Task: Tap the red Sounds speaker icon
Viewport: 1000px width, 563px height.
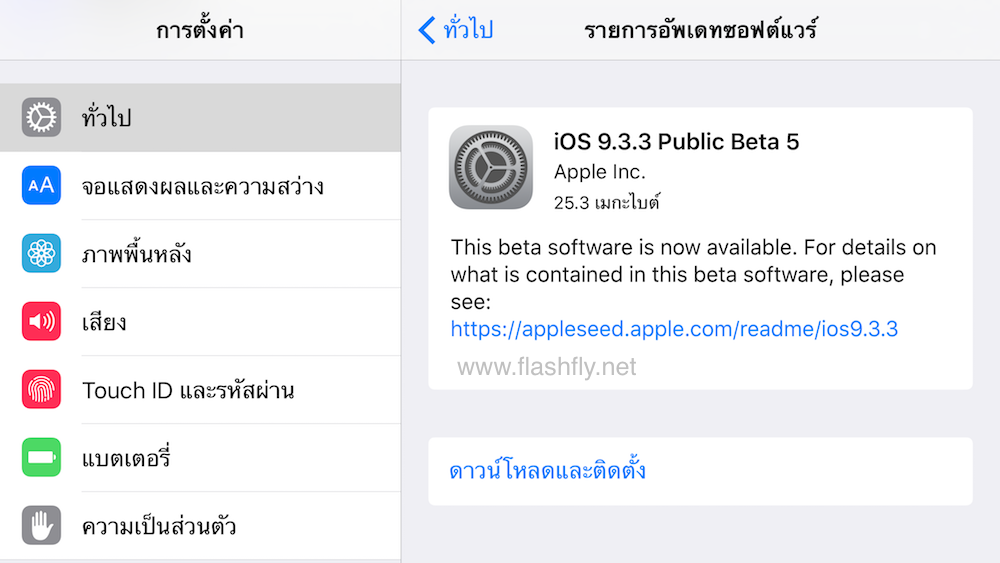Action: (42, 322)
